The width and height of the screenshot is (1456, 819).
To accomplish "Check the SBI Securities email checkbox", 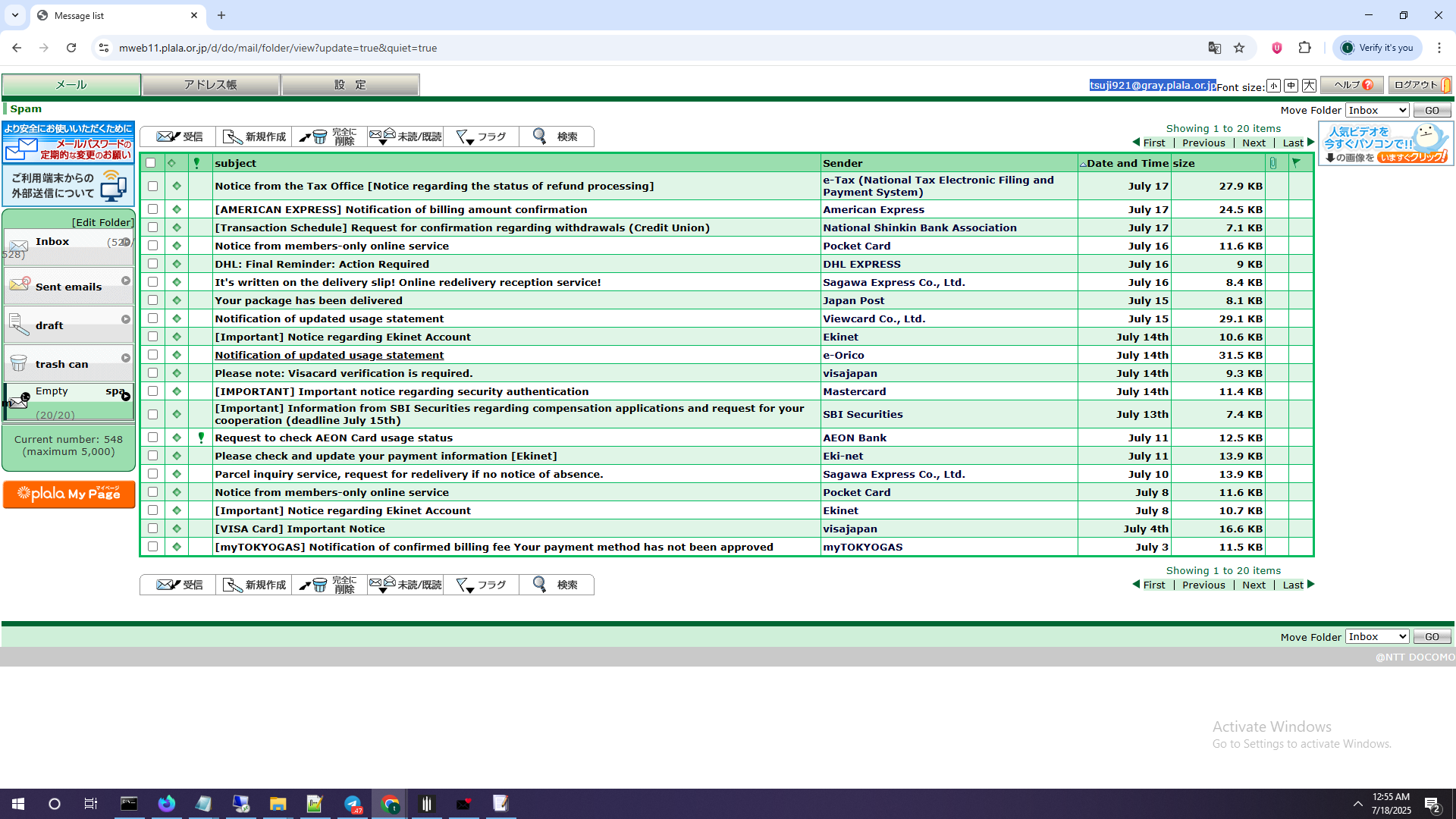I will tap(152, 414).
